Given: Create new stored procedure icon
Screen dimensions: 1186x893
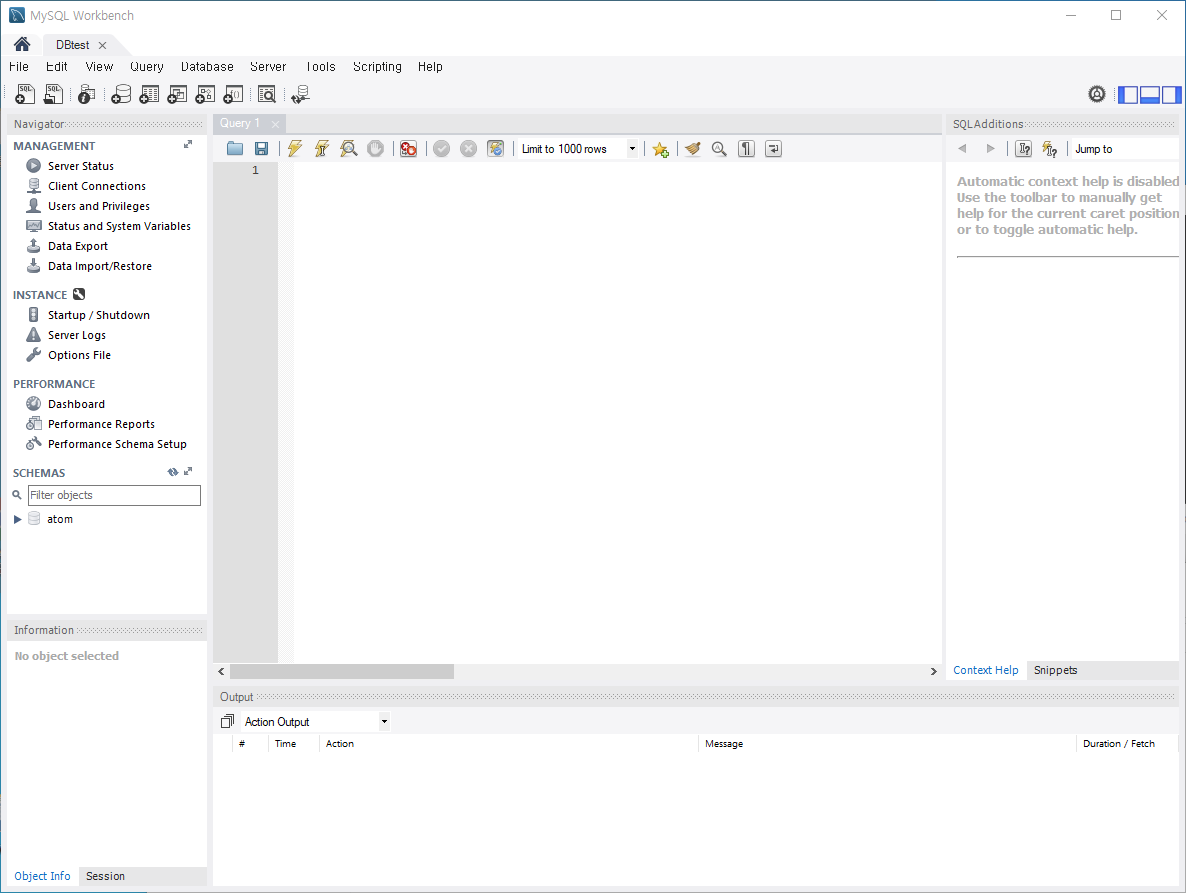Looking at the screenshot, I should point(205,94).
